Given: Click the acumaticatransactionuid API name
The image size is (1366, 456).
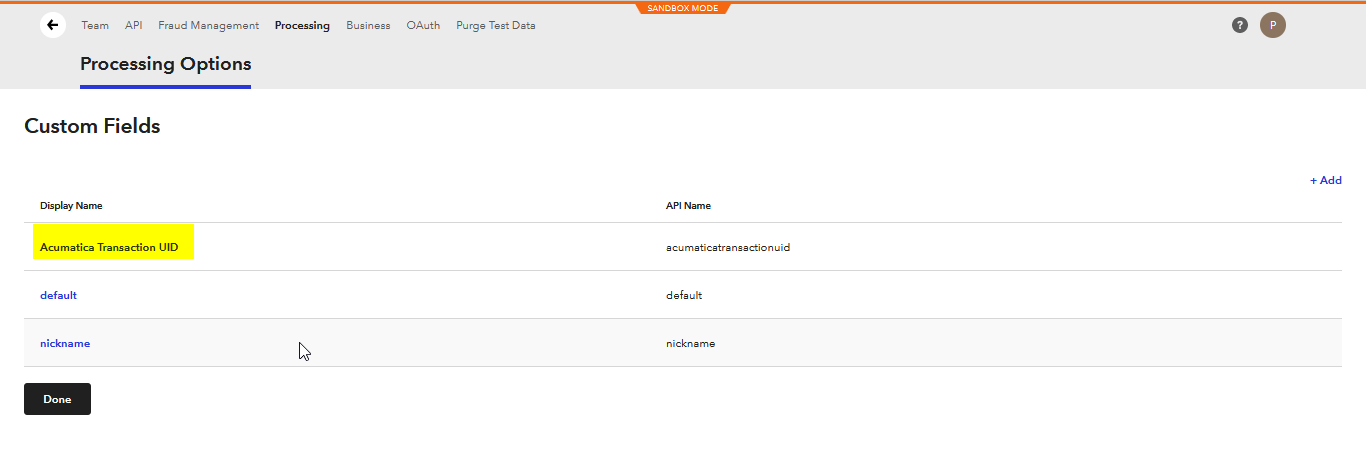Looking at the screenshot, I should 728,247.
